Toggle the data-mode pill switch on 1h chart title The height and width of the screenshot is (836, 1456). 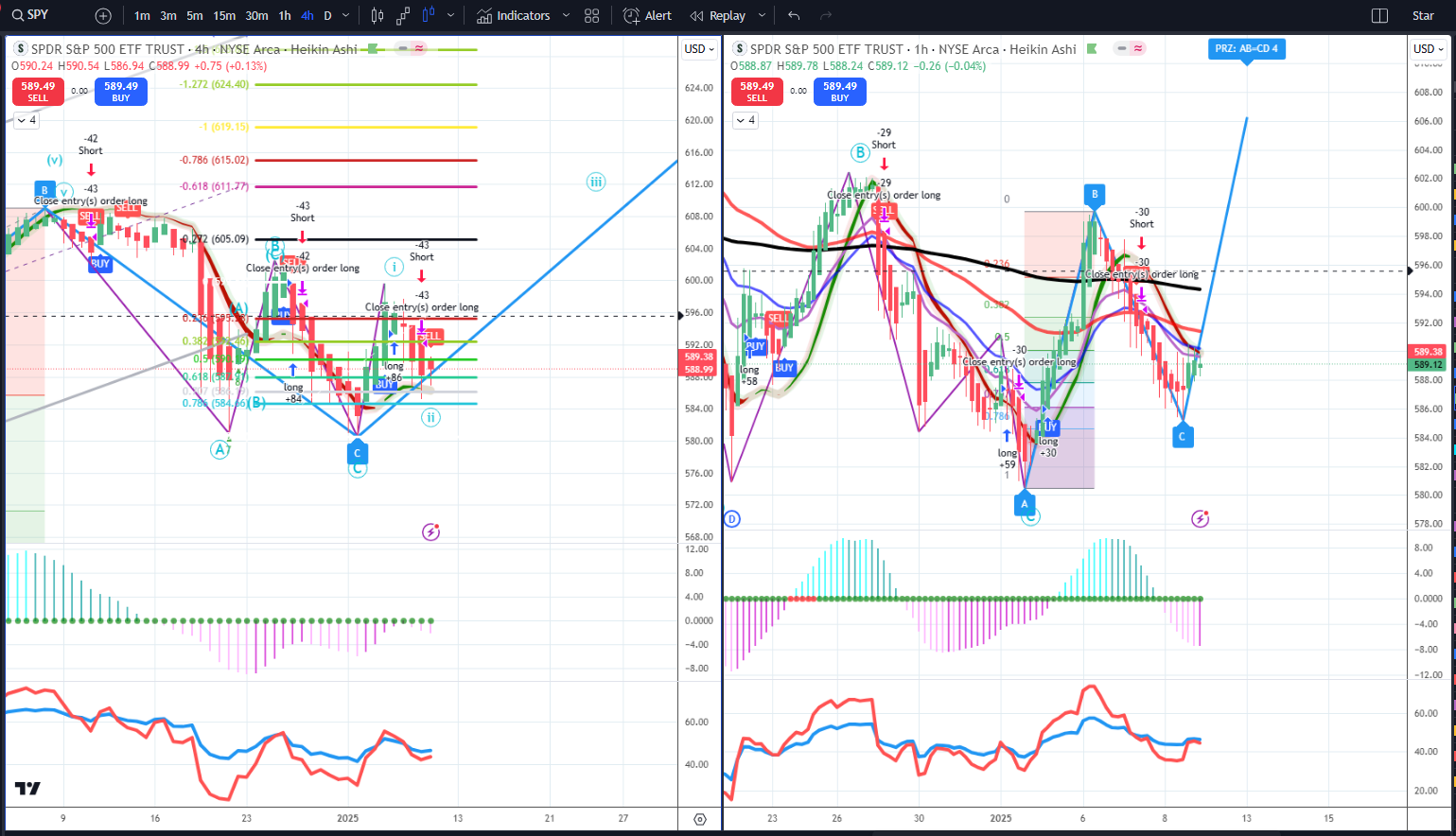pyautogui.click(x=1130, y=48)
